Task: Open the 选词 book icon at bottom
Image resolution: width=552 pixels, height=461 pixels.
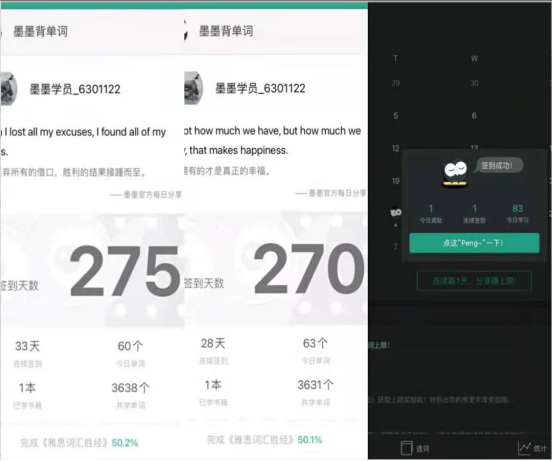Action: pyautogui.click(x=406, y=448)
